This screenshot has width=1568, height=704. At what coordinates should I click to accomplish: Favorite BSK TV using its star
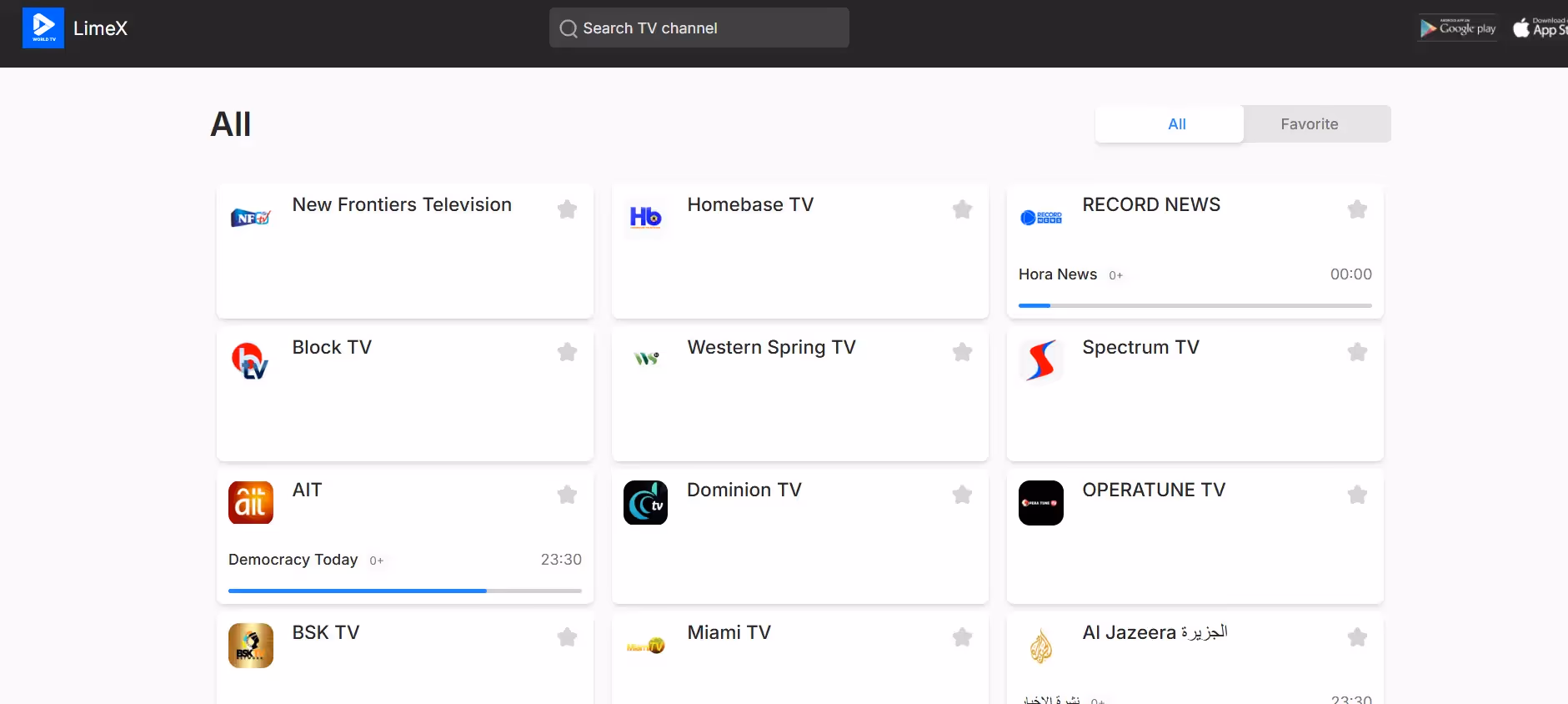pyautogui.click(x=567, y=636)
